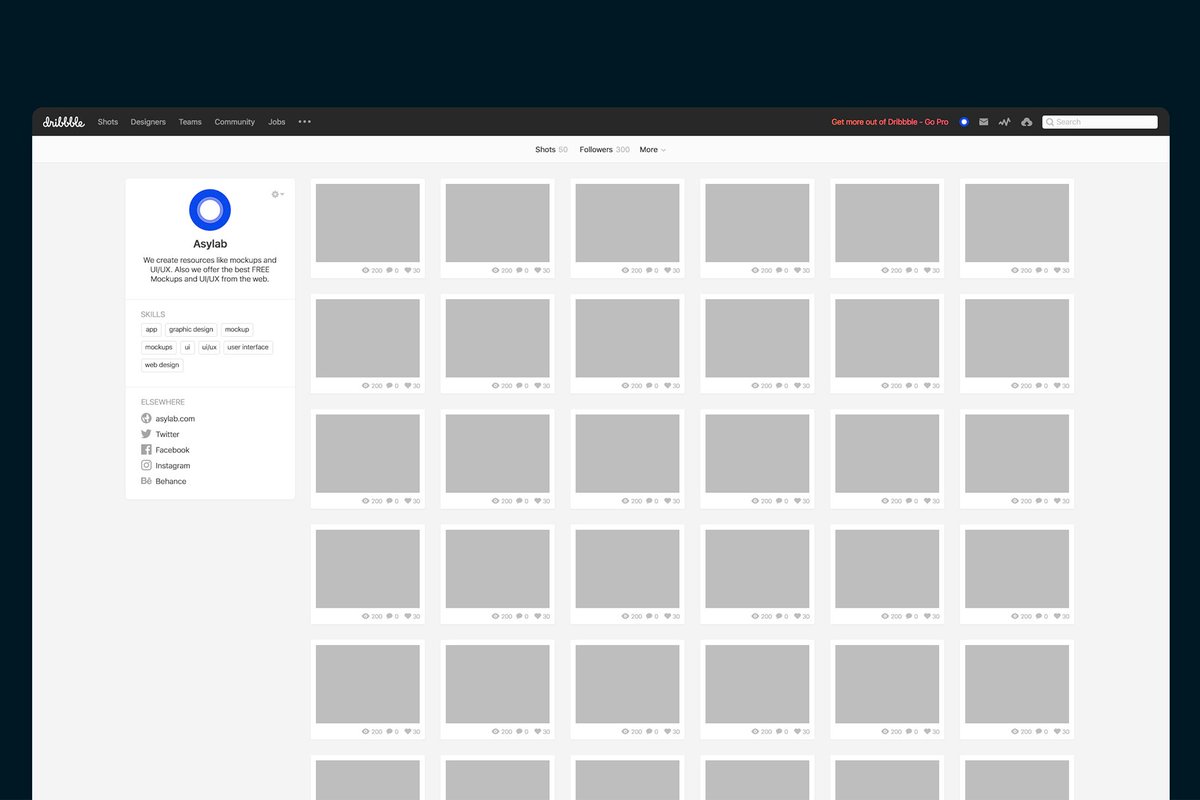Click the Facebook logo icon
The image size is (1200, 800).
point(146,450)
